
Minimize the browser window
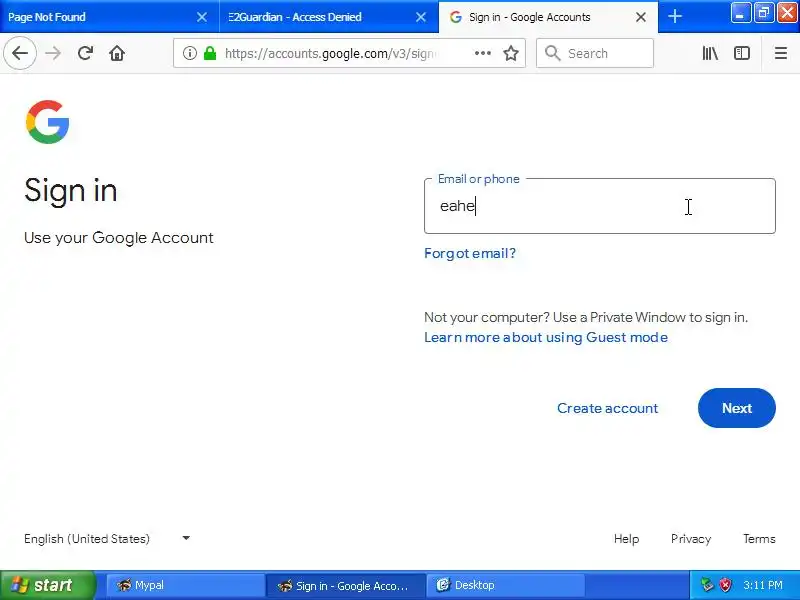point(740,13)
